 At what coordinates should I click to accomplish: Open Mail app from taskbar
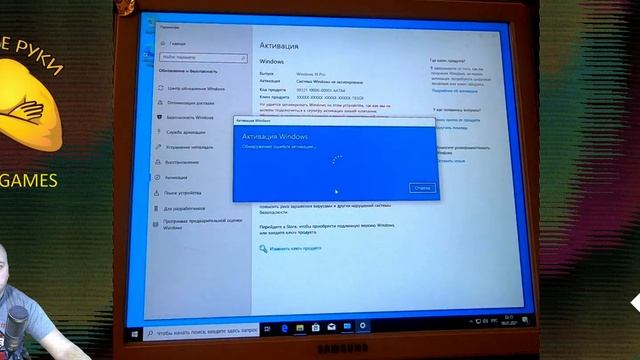coord(331,327)
